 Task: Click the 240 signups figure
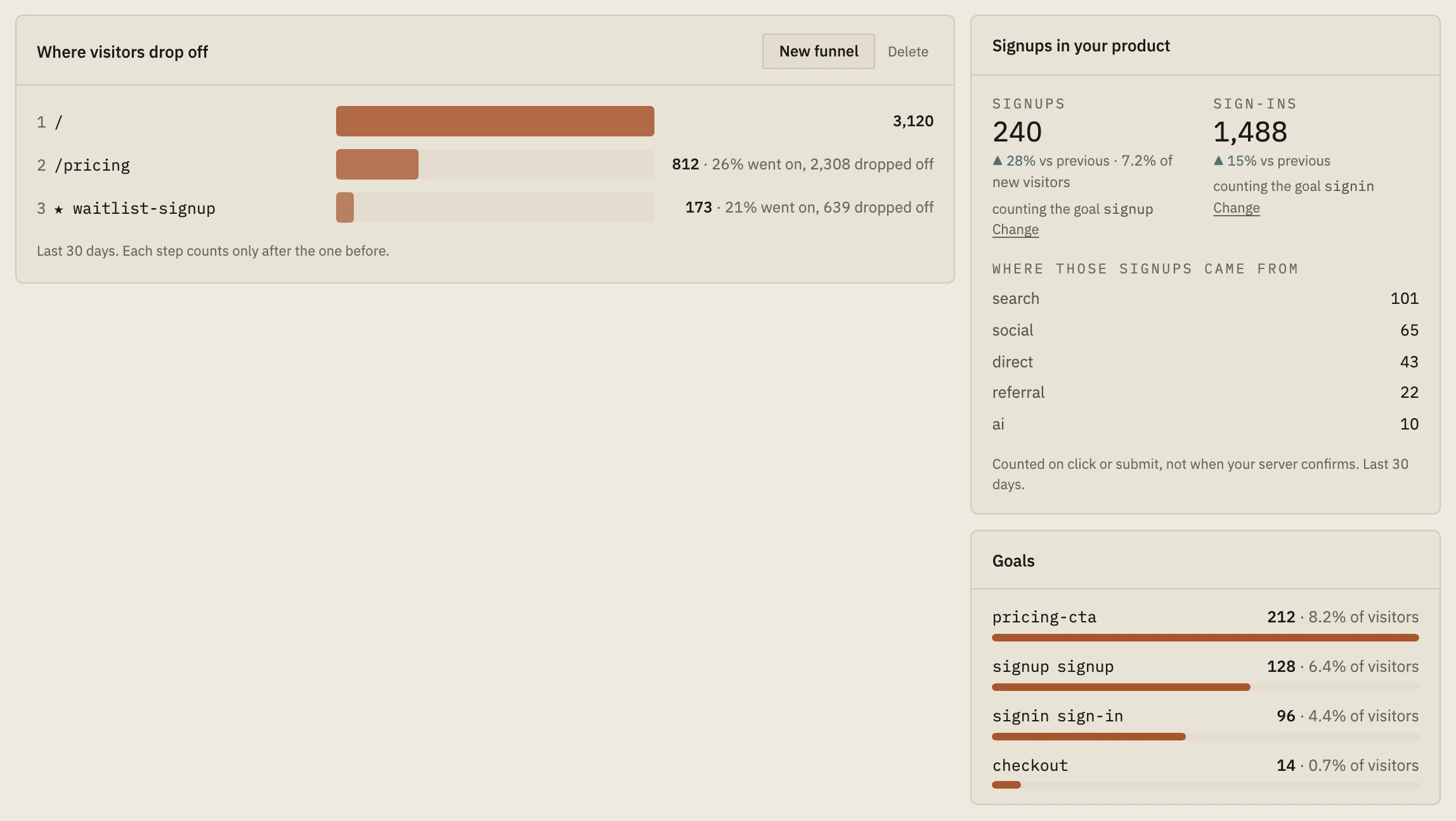pos(1017,132)
